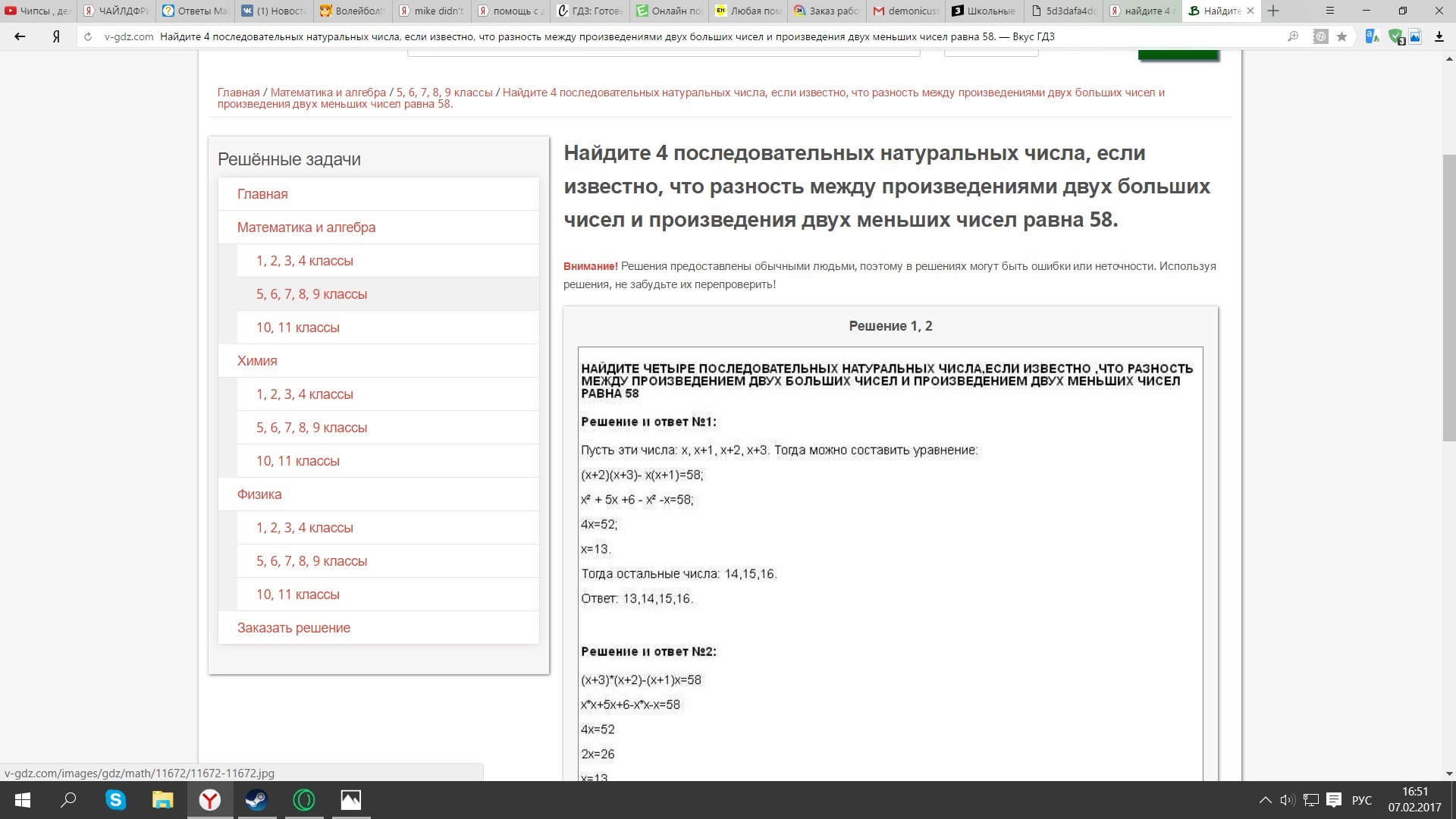
Task: Open the Yandex home Я button
Action: click(56, 36)
